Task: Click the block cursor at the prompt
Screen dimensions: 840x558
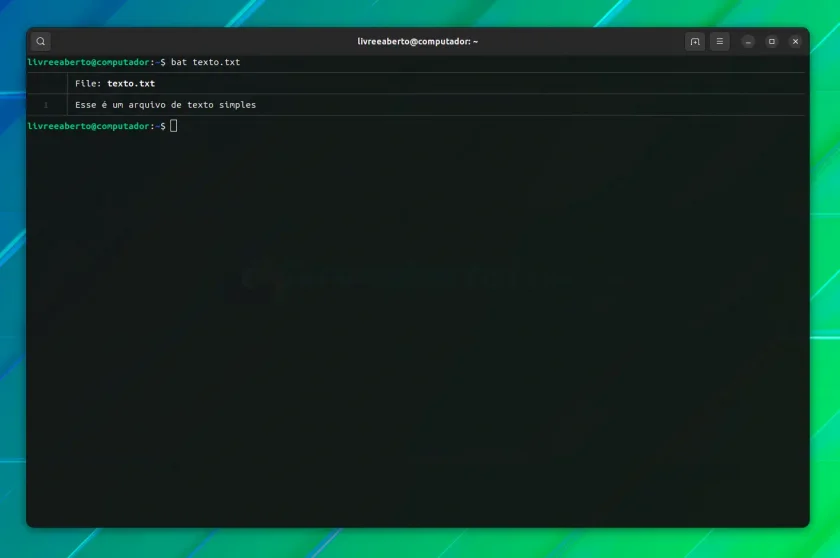Action: [x=174, y=126]
